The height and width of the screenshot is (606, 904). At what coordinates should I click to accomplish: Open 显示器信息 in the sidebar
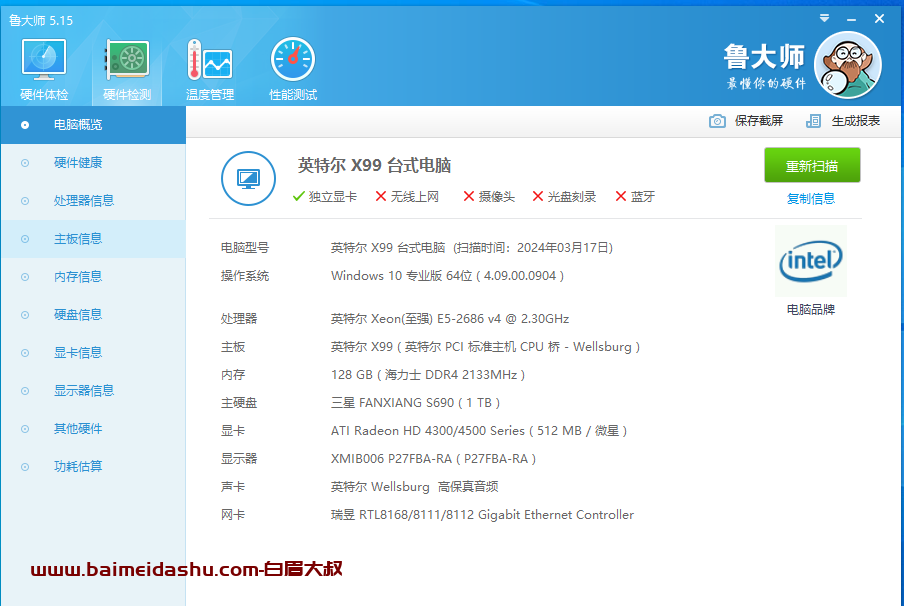(x=93, y=391)
